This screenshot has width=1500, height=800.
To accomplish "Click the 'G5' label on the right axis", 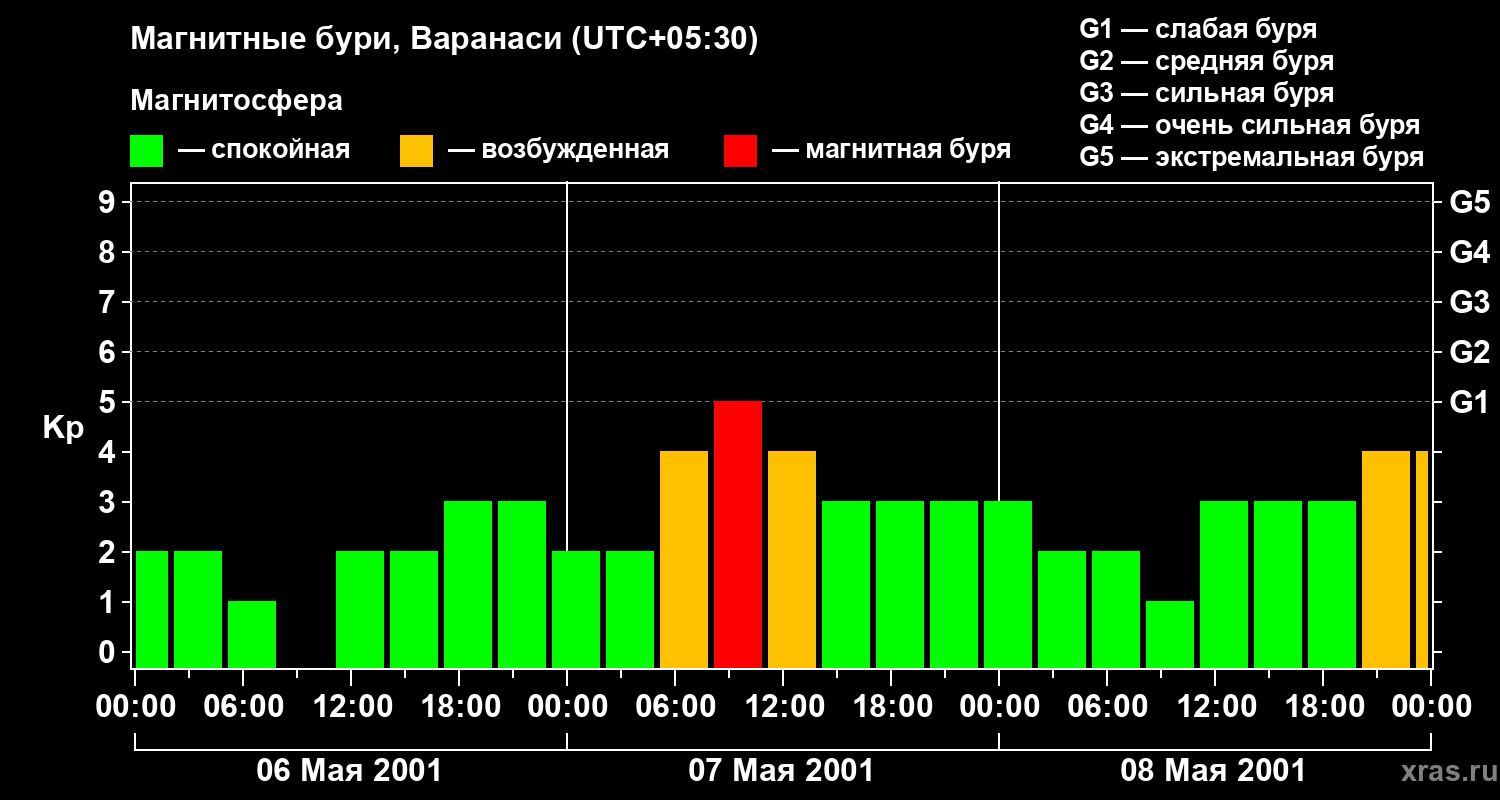I will pyautogui.click(x=1469, y=202).
